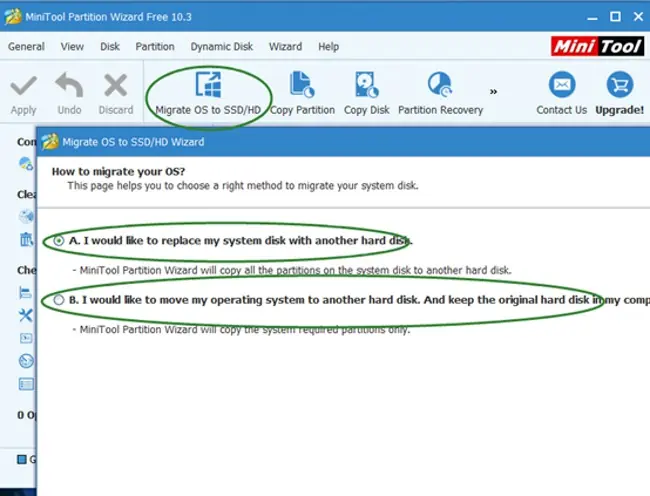Open the Disk menu
The width and height of the screenshot is (650, 496).
point(110,46)
